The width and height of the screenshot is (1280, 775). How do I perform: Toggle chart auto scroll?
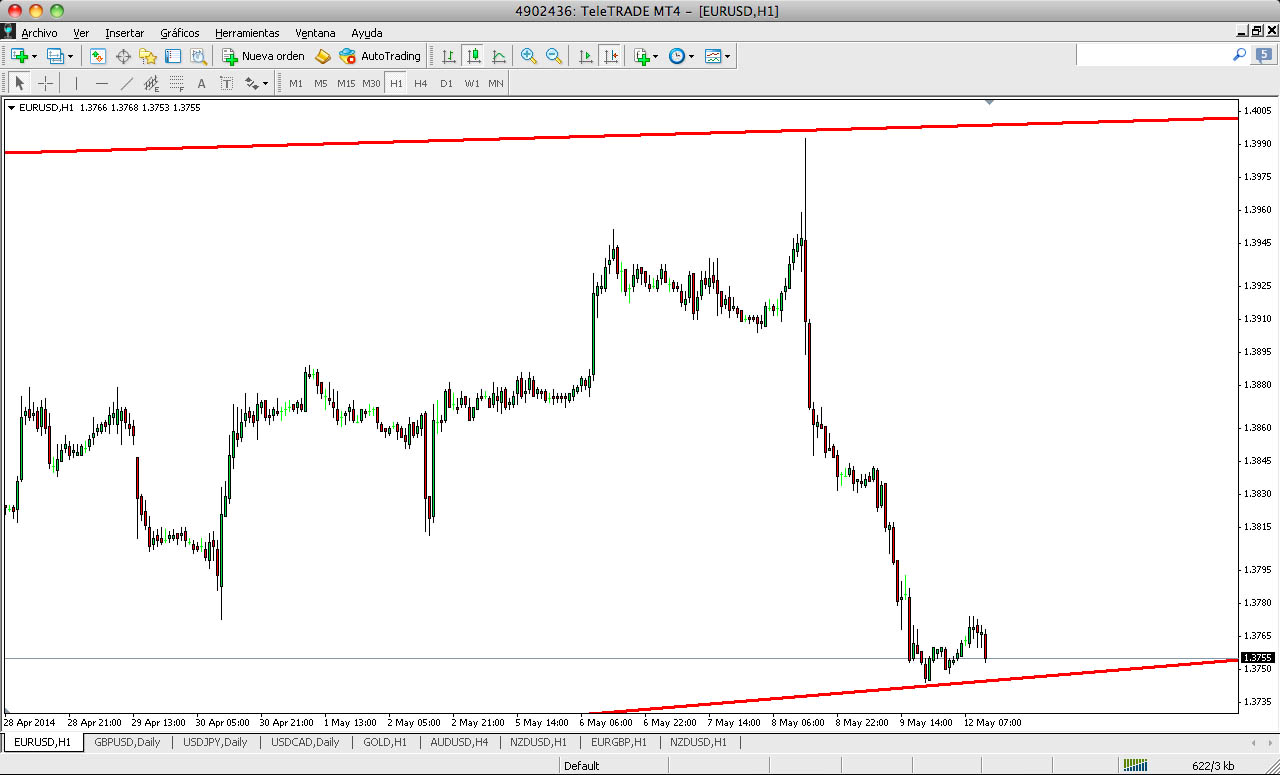click(x=586, y=56)
